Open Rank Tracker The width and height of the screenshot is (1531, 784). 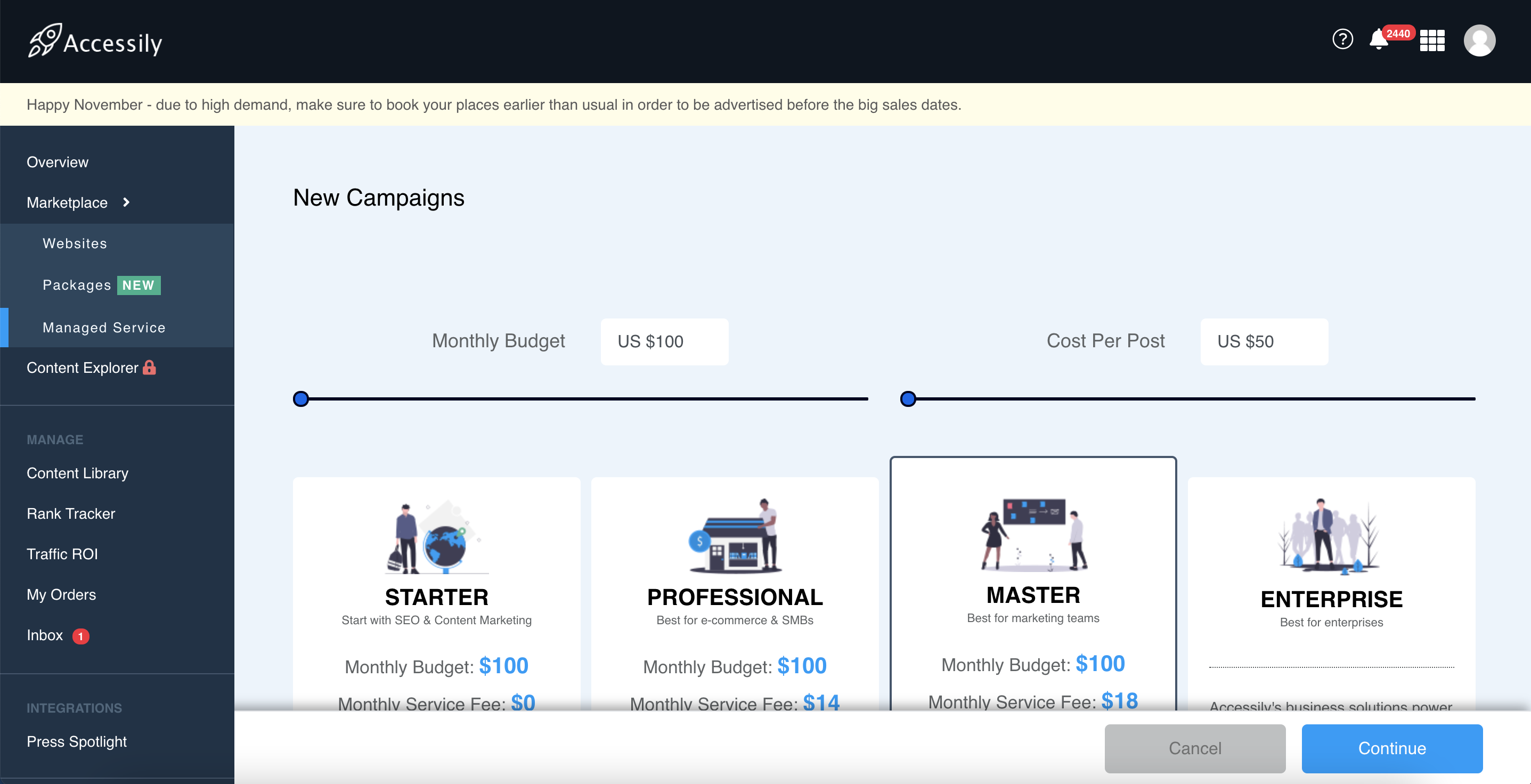[71, 513]
